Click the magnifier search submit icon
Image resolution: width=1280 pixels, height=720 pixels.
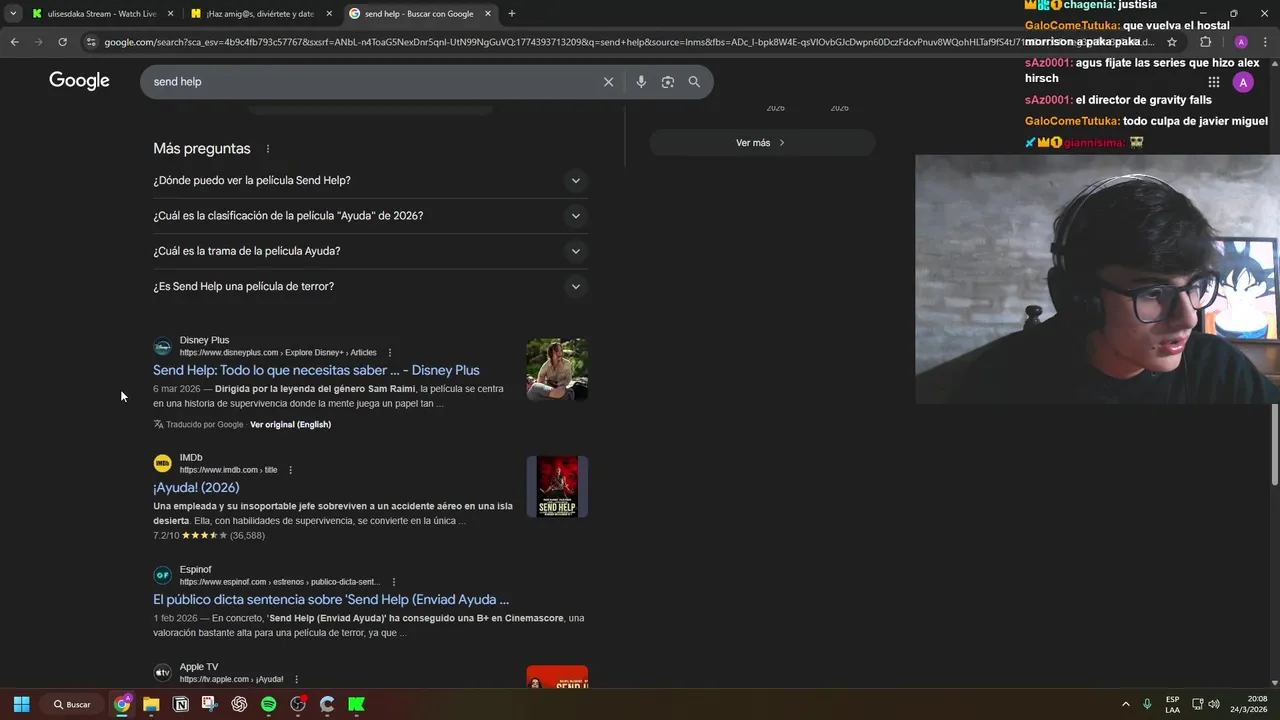(x=694, y=82)
